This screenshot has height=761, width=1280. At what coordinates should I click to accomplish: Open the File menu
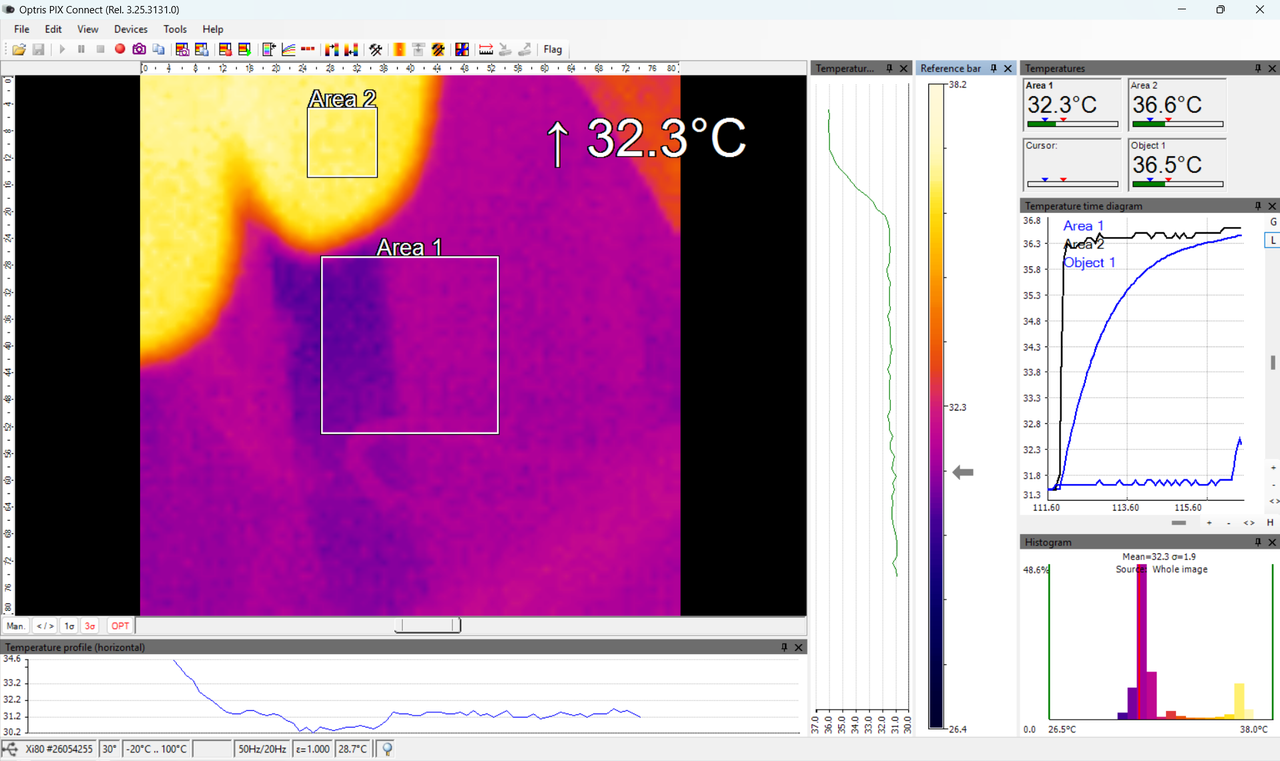[21, 29]
